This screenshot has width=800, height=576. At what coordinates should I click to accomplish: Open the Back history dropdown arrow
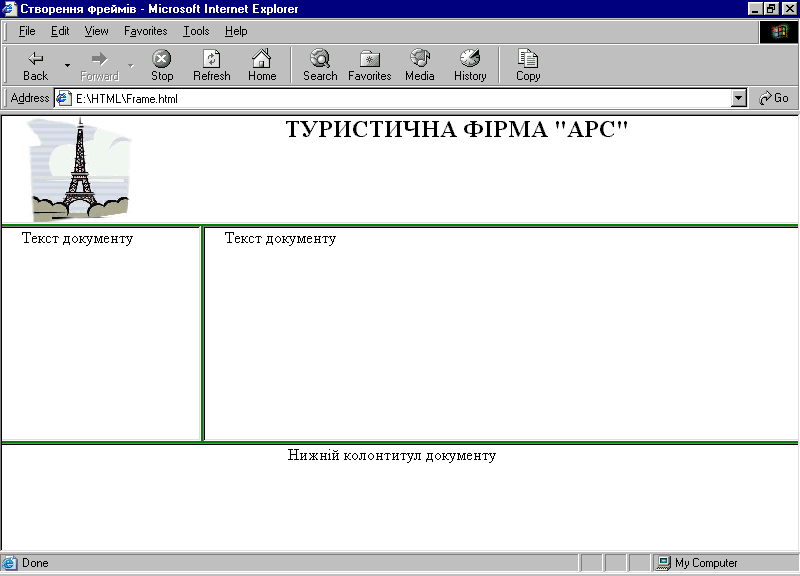[x=67, y=65]
